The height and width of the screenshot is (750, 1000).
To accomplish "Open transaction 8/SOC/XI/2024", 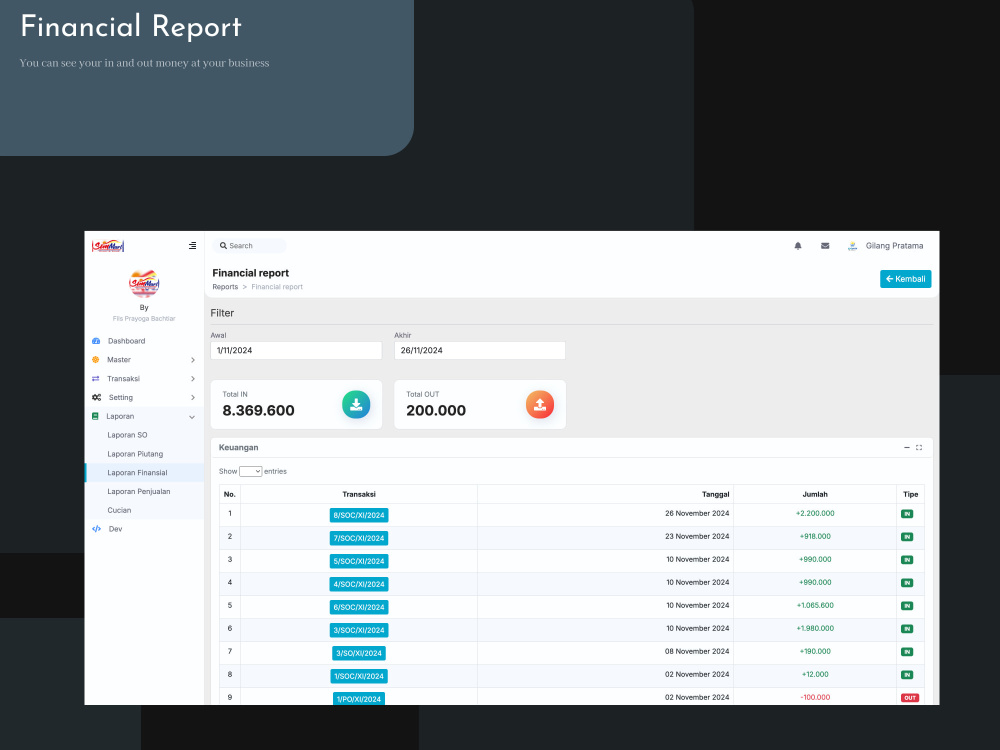I will (359, 515).
